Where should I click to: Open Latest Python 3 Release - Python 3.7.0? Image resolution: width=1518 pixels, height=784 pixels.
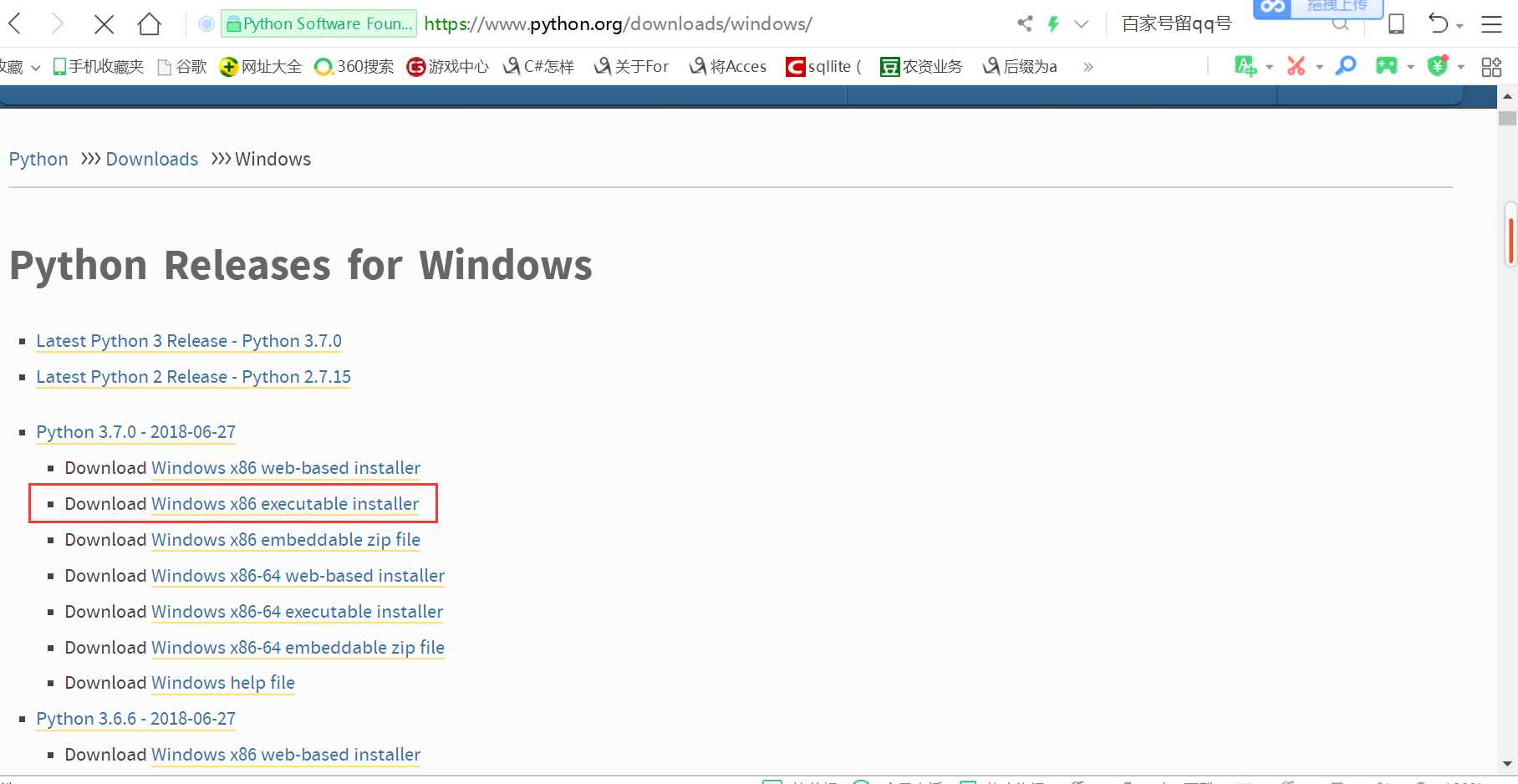(189, 341)
